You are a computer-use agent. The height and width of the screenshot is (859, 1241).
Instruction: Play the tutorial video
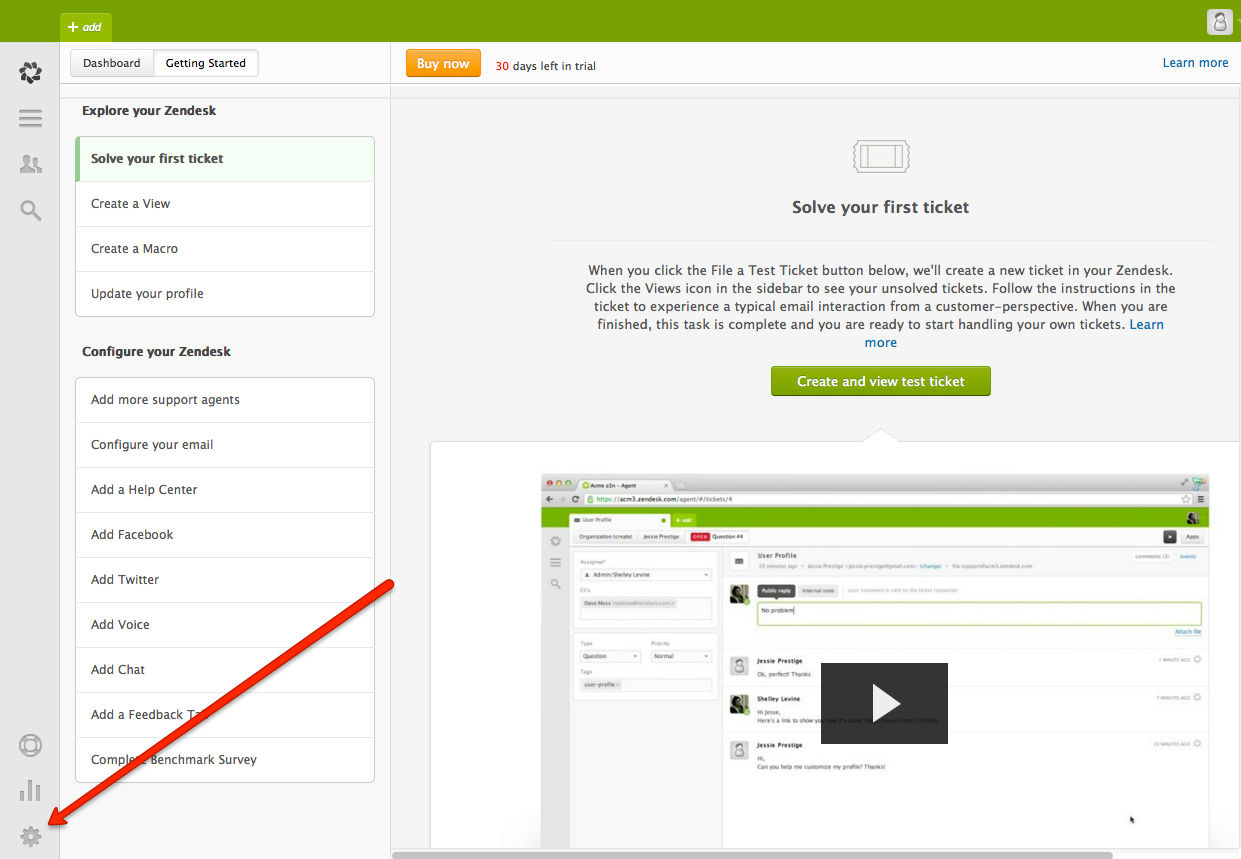(885, 703)
